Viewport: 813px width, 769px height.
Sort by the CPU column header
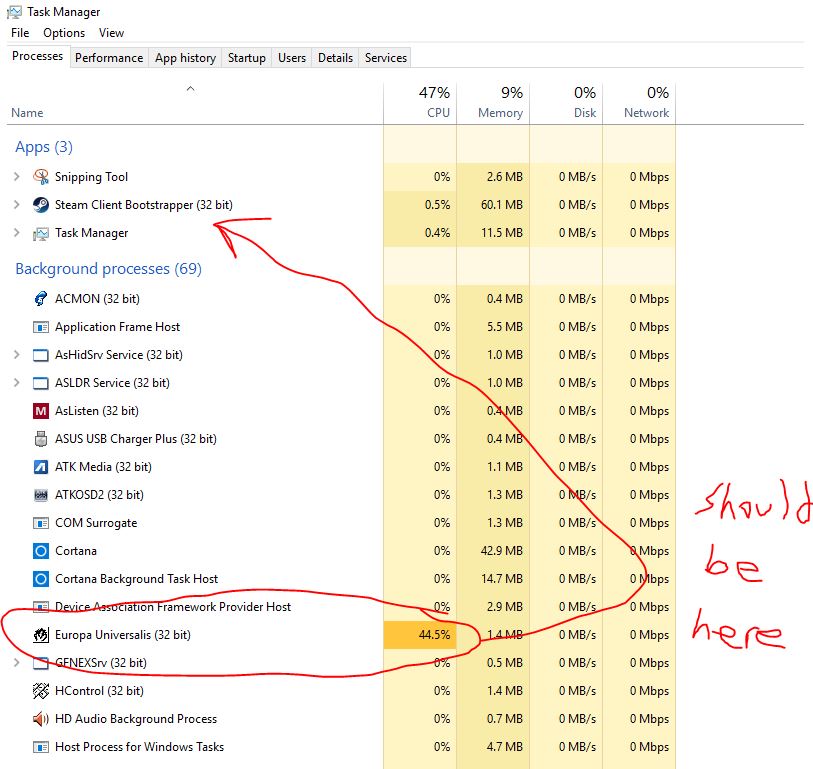coord(420,104)
